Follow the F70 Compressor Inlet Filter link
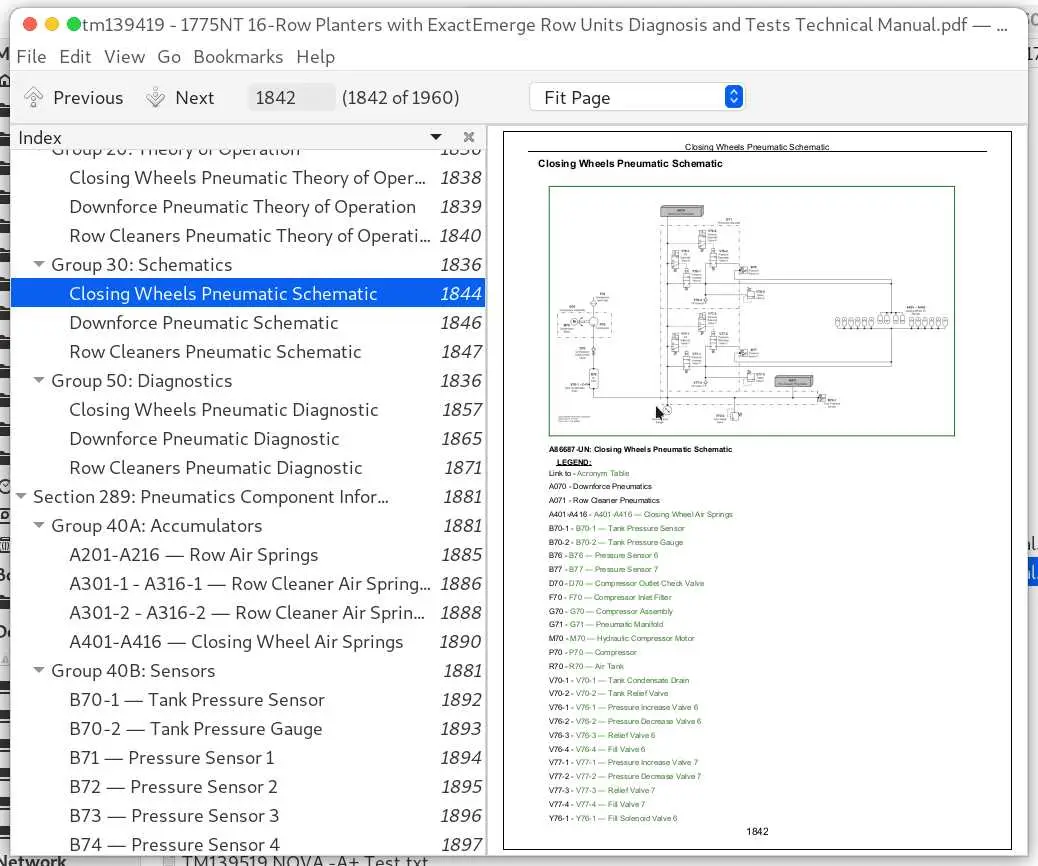 tap(620, 597)
